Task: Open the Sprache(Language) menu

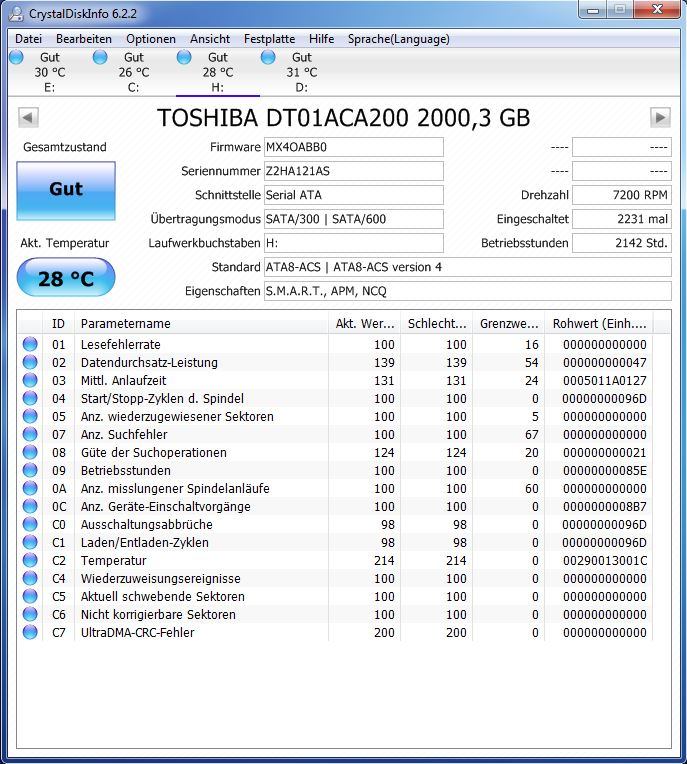Action: coord(399,39)
